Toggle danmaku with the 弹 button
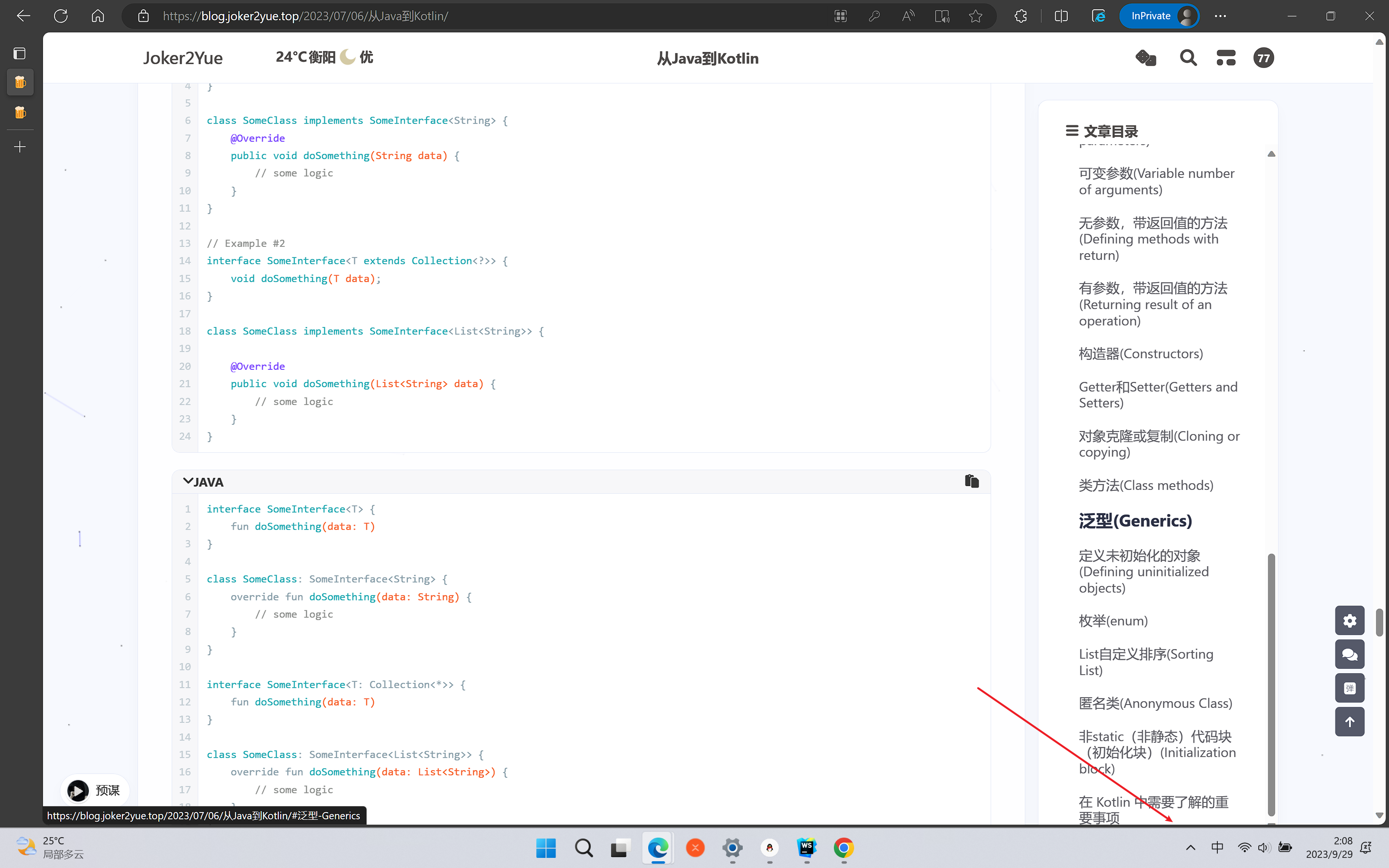 pyautogui.click(x=1350, y=688)
